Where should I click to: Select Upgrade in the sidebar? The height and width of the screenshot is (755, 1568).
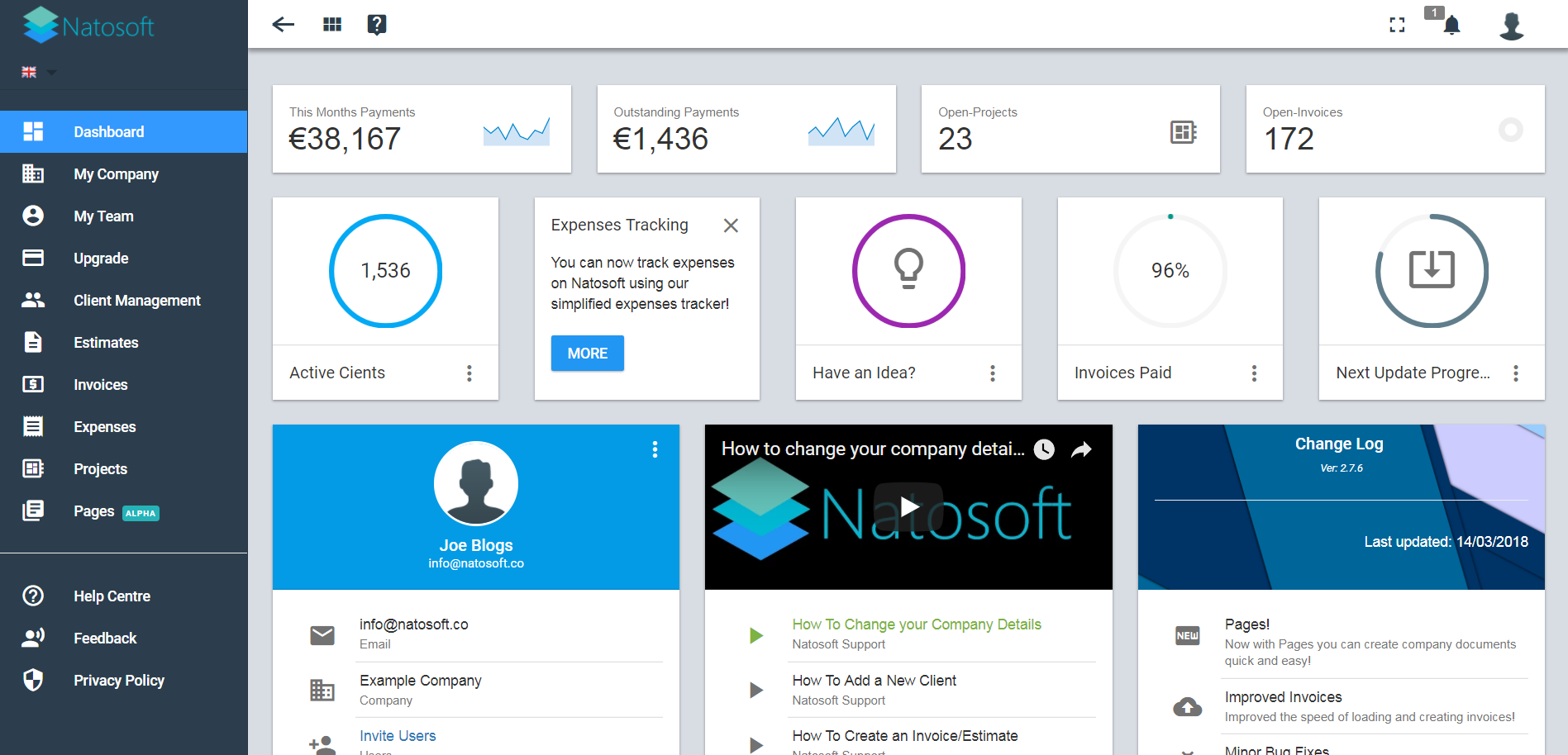124,258
